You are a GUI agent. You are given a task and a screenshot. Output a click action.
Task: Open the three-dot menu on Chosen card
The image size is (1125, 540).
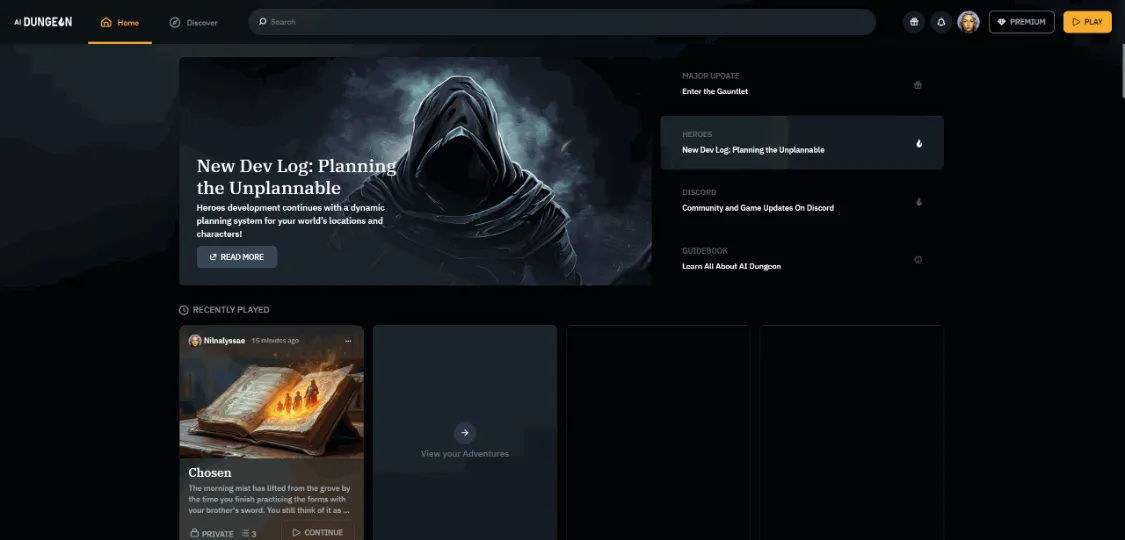(348, 341)
